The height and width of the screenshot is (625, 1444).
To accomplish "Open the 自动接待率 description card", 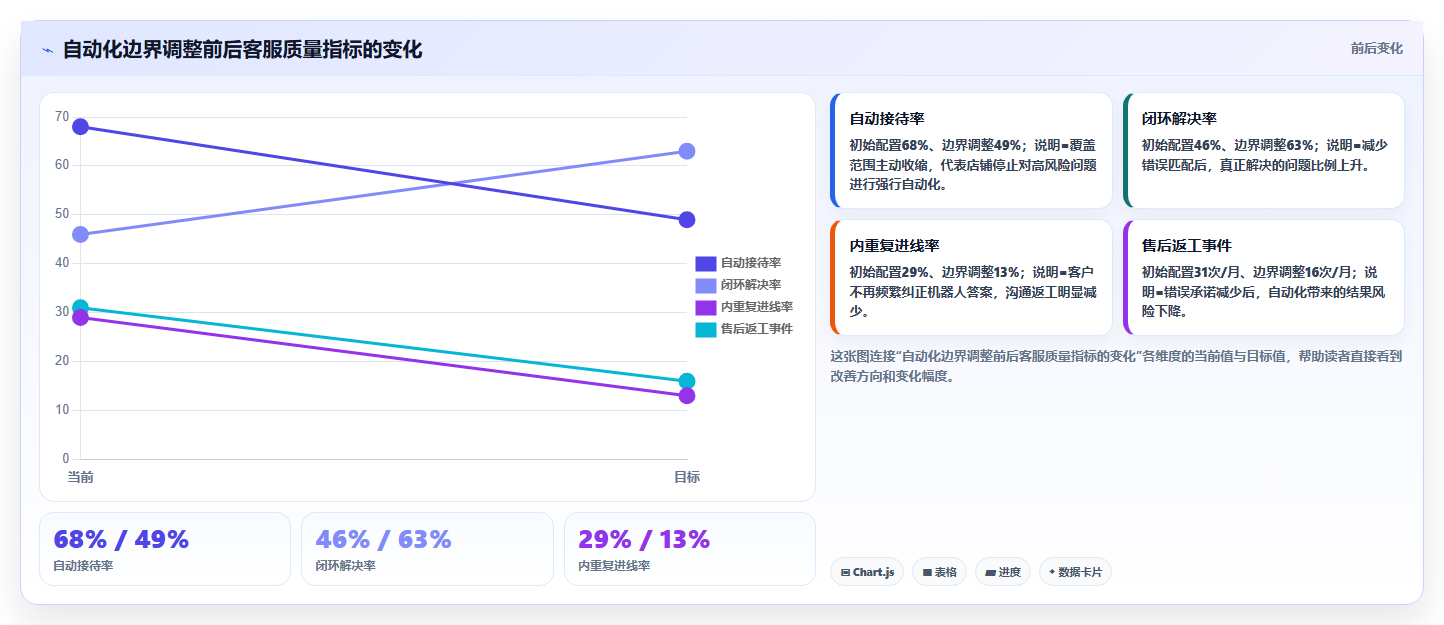I will coord(971,150).
